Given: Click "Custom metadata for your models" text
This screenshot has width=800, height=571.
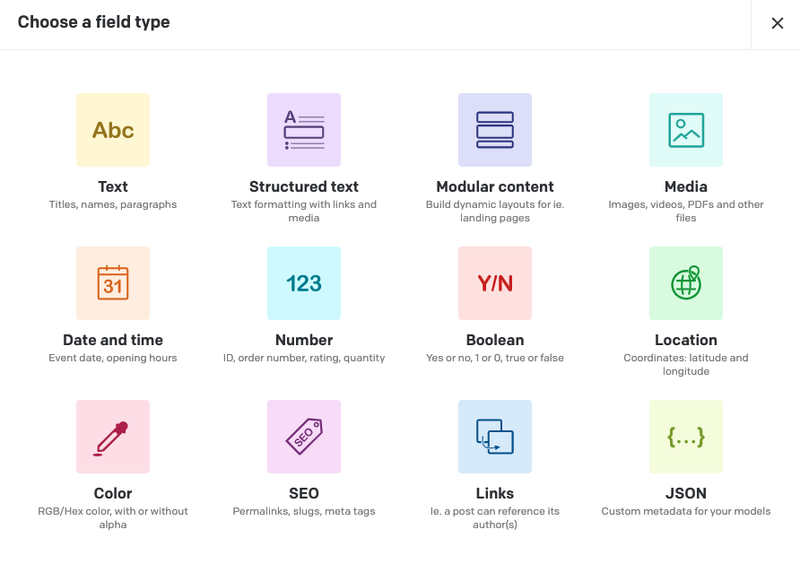Looking at the screenshot, I should 686,511.
